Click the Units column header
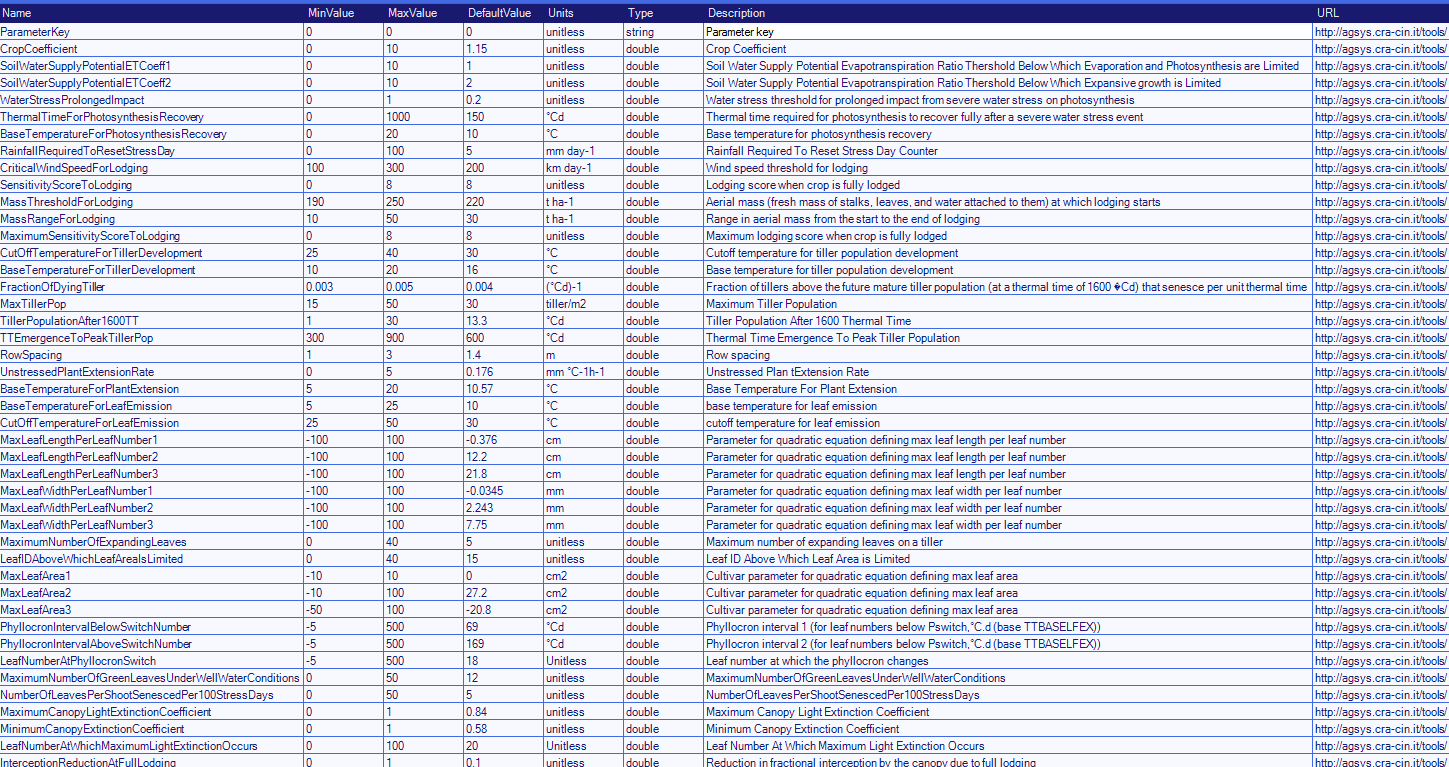 [x=584, y=13]
